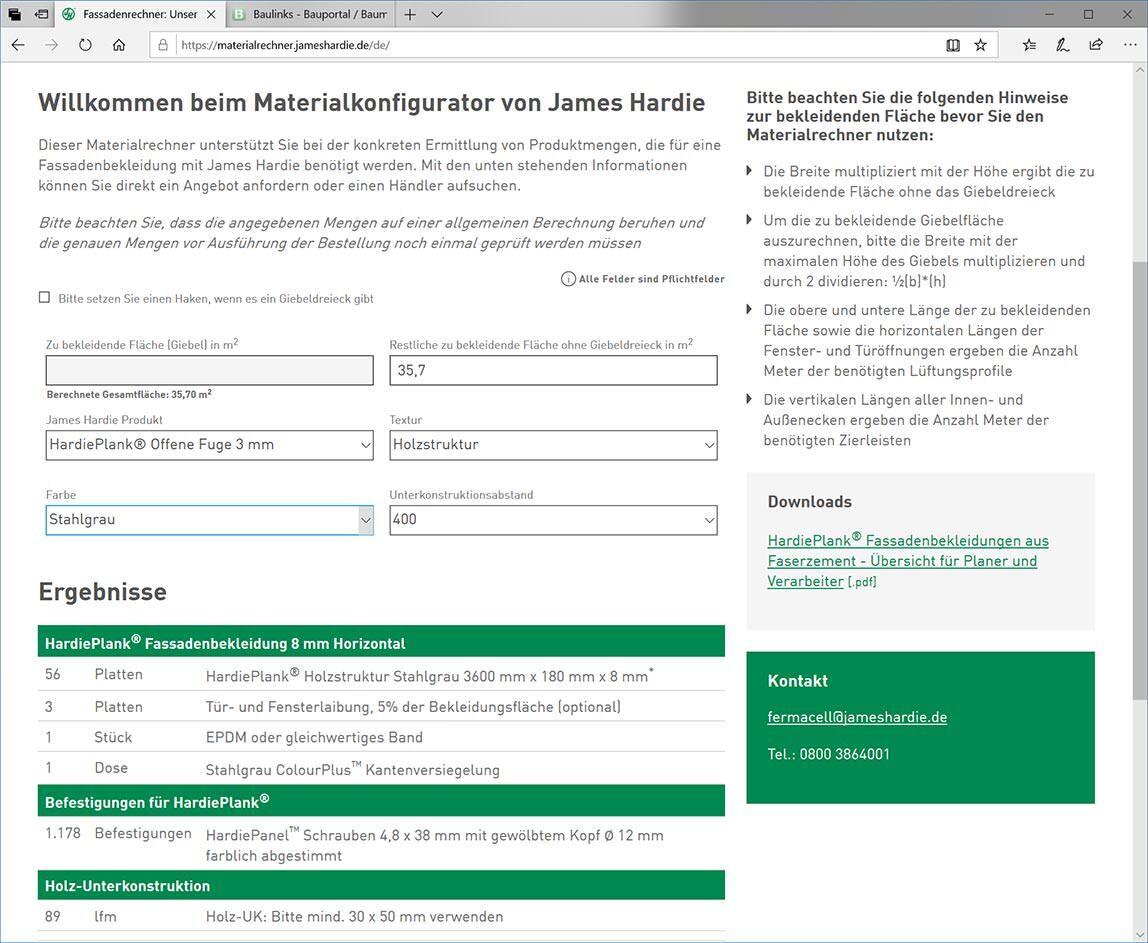1148x943 pixels.
Task: Click the vertical page scrollbar
Action: [1140, 480]
